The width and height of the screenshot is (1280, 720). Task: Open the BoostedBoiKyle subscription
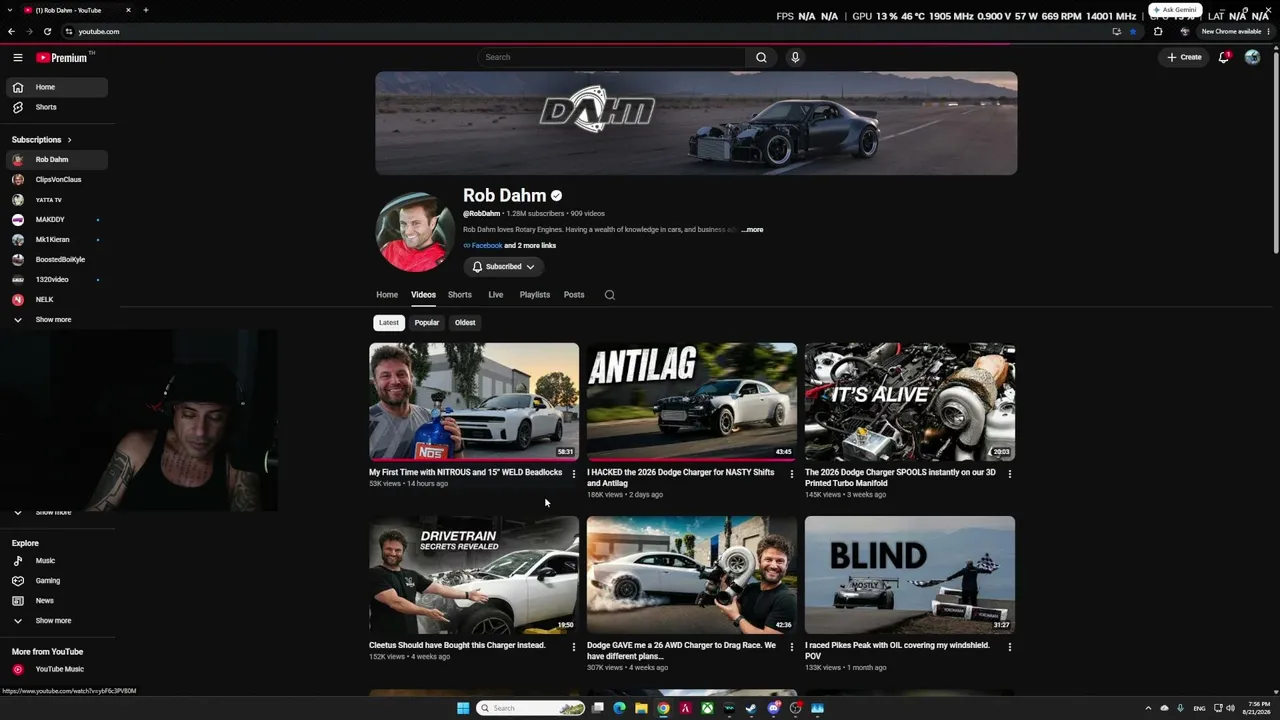tap(57, 260)
